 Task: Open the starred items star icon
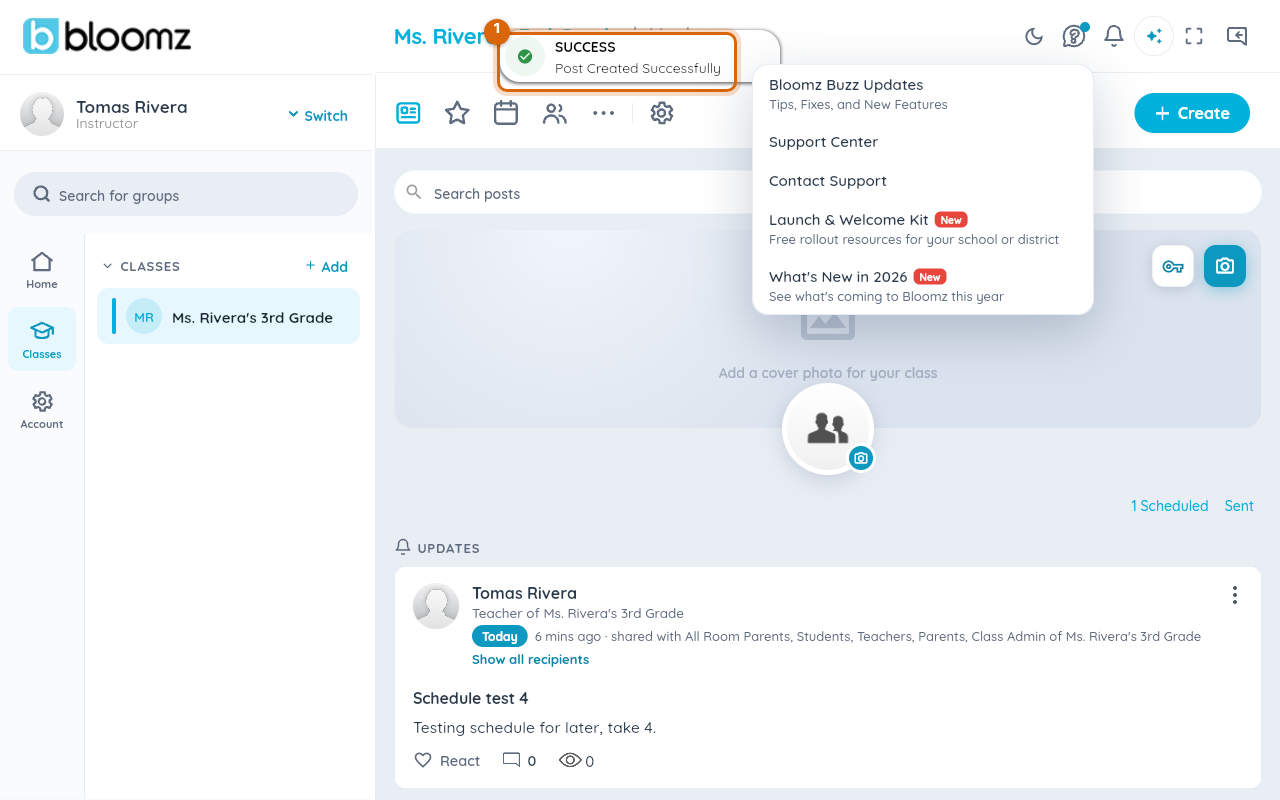457,113
